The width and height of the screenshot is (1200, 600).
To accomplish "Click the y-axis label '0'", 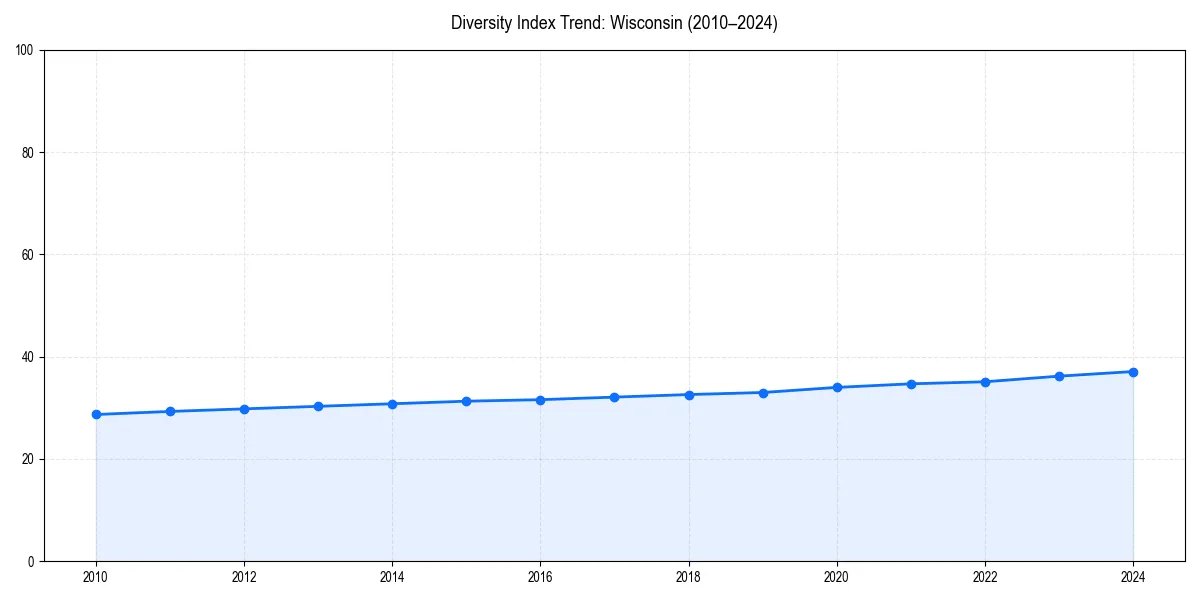I will (x=32, y=561).
